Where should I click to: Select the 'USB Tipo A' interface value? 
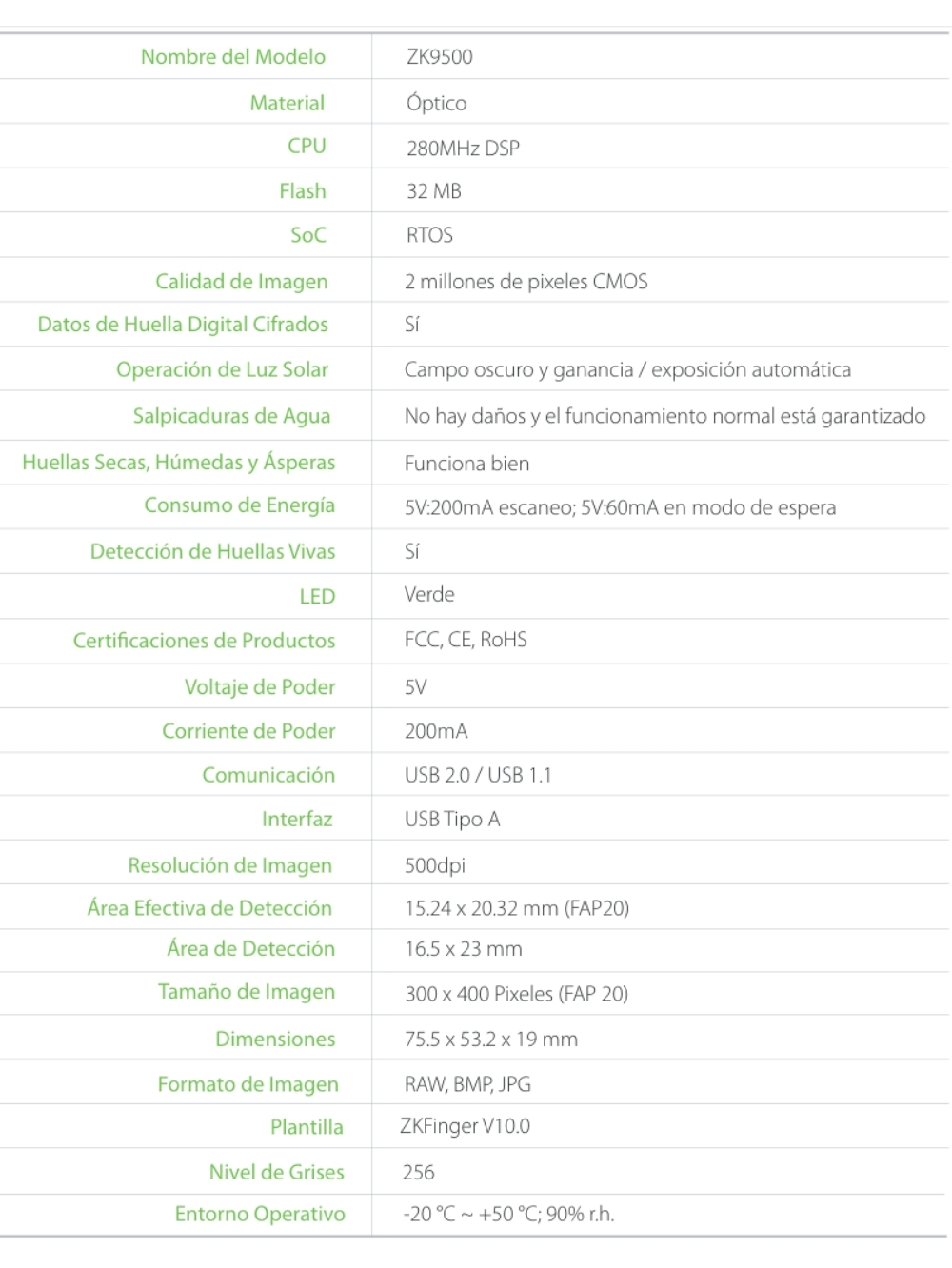(452, 820)
